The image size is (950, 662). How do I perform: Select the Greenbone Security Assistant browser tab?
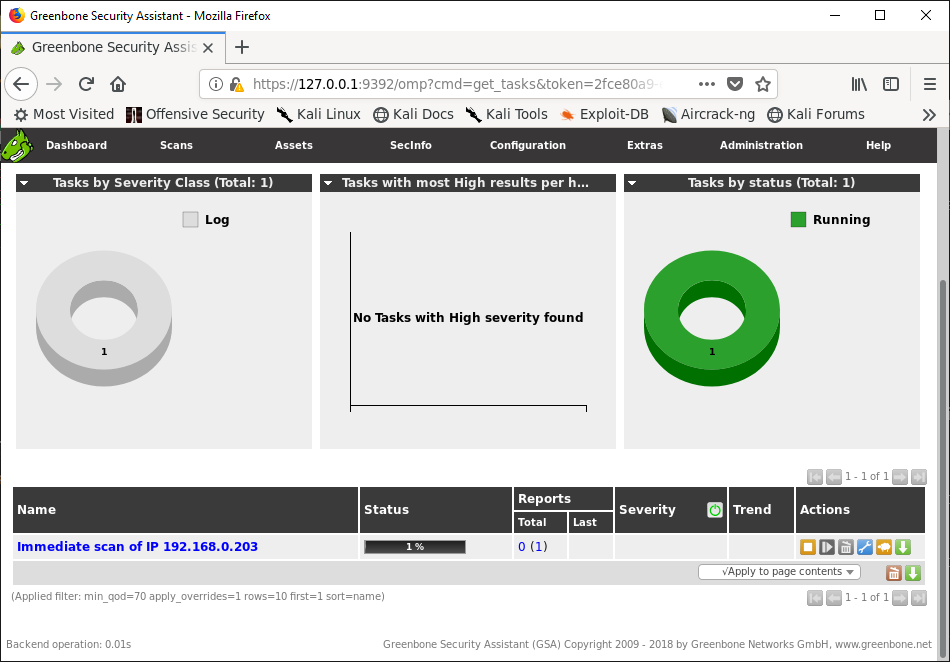click(113, 47)
